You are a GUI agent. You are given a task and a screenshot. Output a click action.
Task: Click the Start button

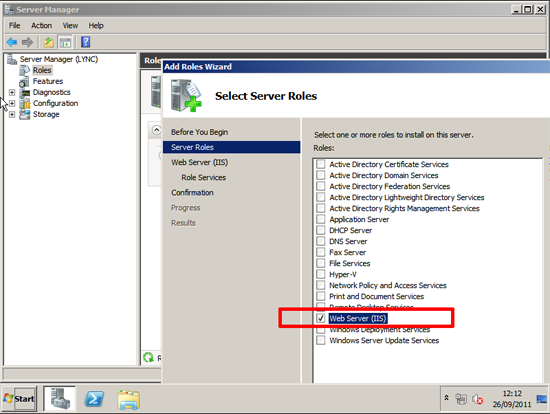[x=19, y=399]
